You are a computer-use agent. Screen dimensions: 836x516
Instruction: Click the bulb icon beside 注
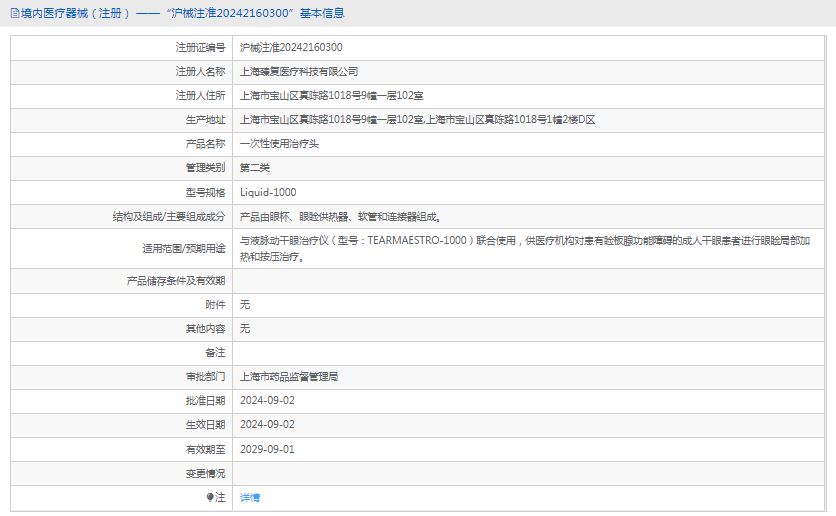click(210, 497)
